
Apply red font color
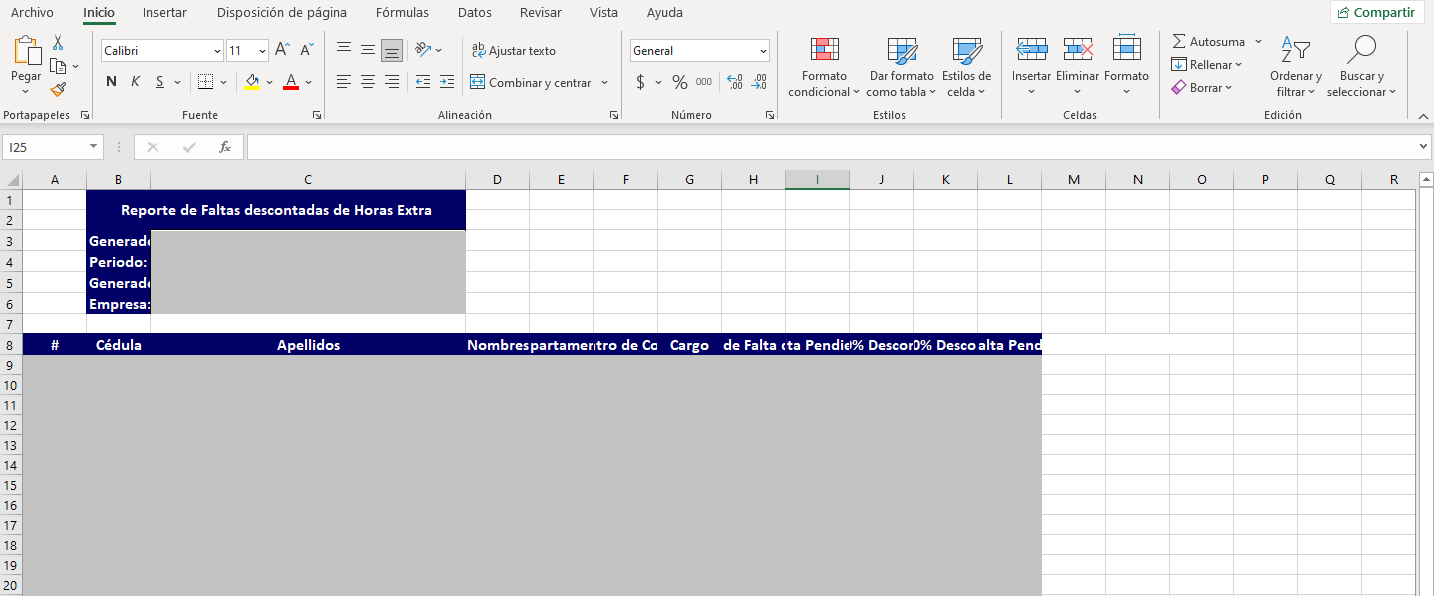(x=291, y=82)
